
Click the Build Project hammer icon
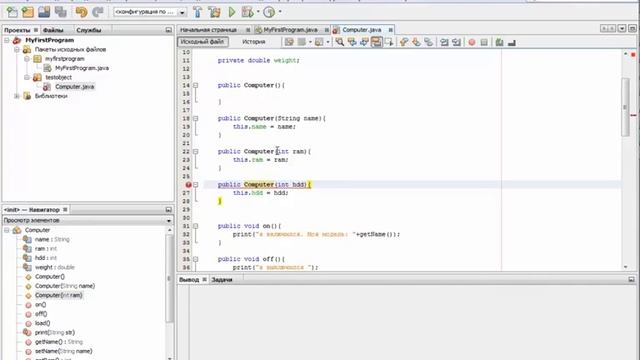(x=198, y=12)
